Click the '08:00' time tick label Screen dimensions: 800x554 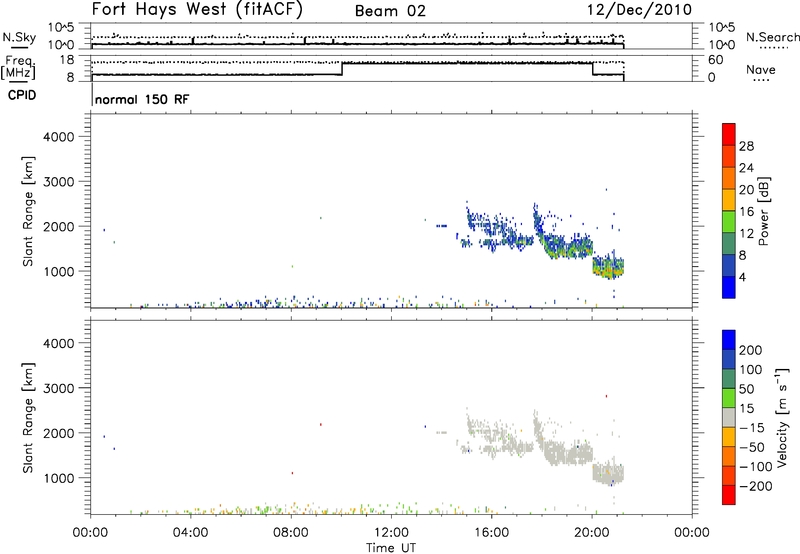(x=291, y=533)
